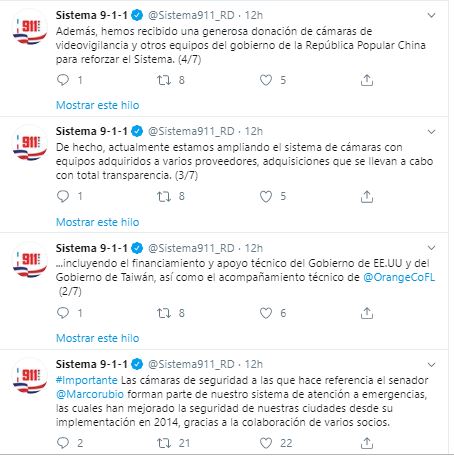
Task: Reply to the #Importante tweet
Action: (63, 443)
